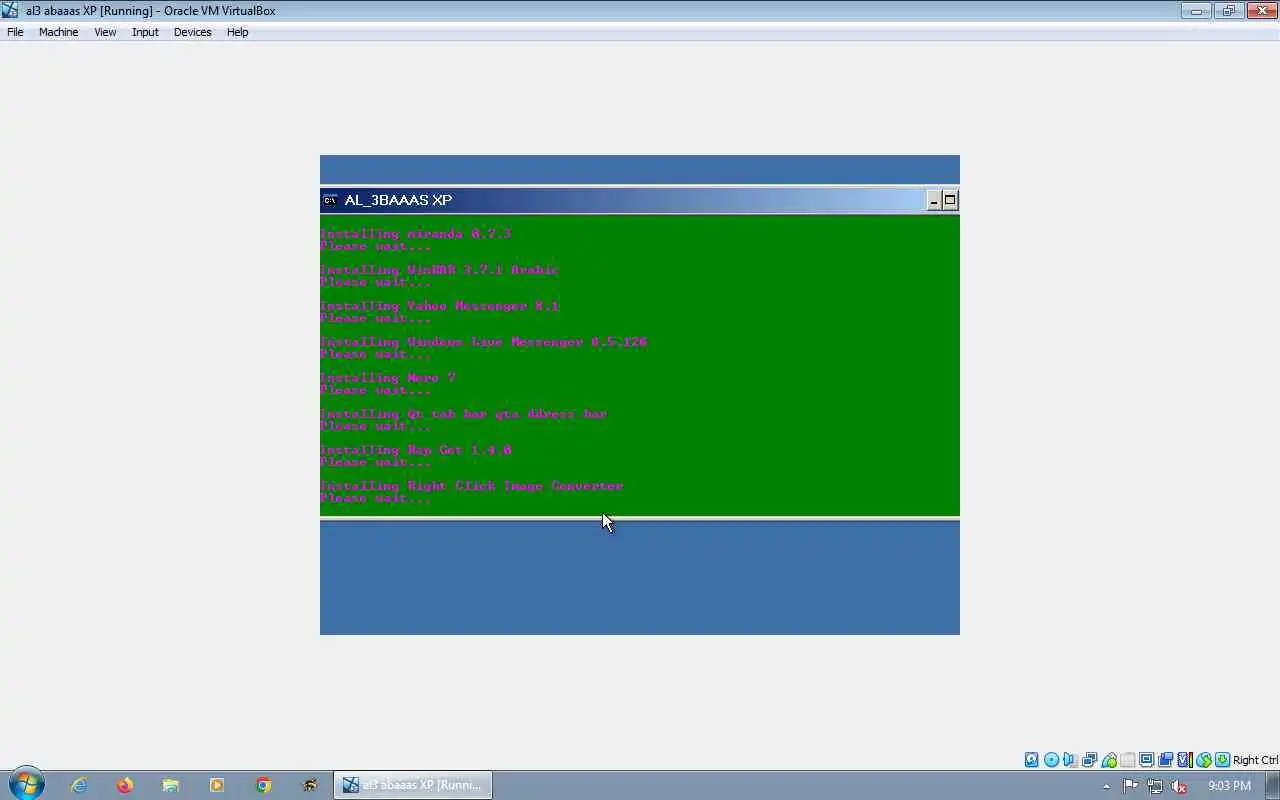Click the 'Installing Qt tab bar' line
Screen dimensions: 1280x800
[x=463, y=414]
